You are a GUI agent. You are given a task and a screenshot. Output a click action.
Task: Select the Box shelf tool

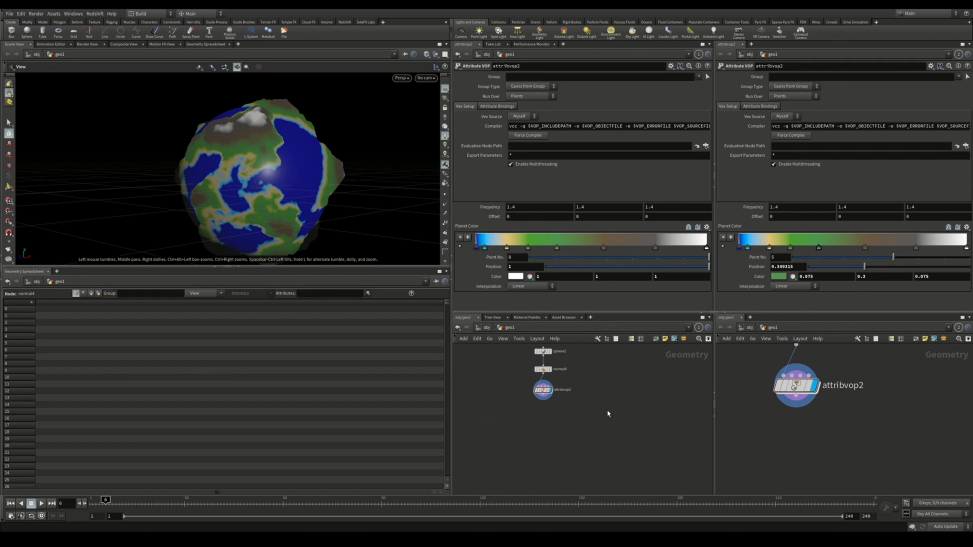coord(11,32)
